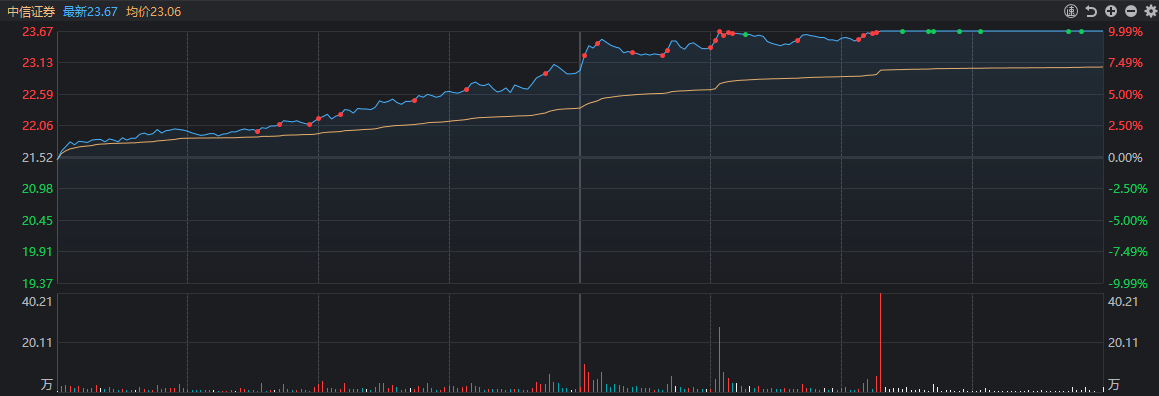
Task: Click the left-side 20.11 volume label
Action: click(x=38, y=342)
